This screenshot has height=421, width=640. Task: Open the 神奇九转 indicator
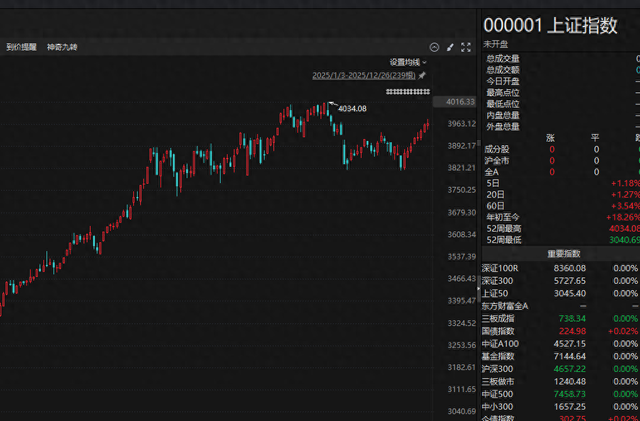[x=61, y=47]
